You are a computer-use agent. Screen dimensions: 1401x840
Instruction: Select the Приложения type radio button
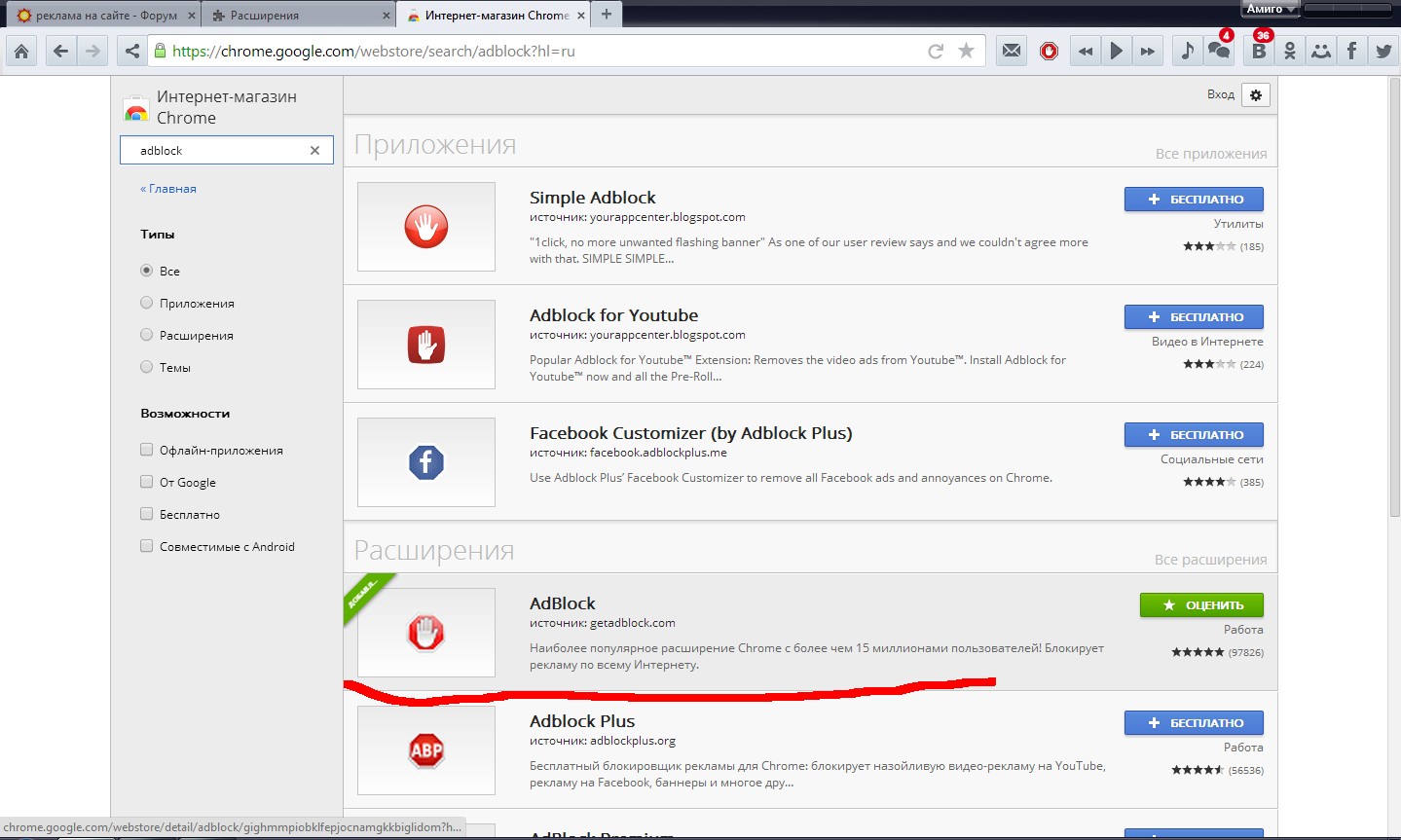[x=147, y=303]
